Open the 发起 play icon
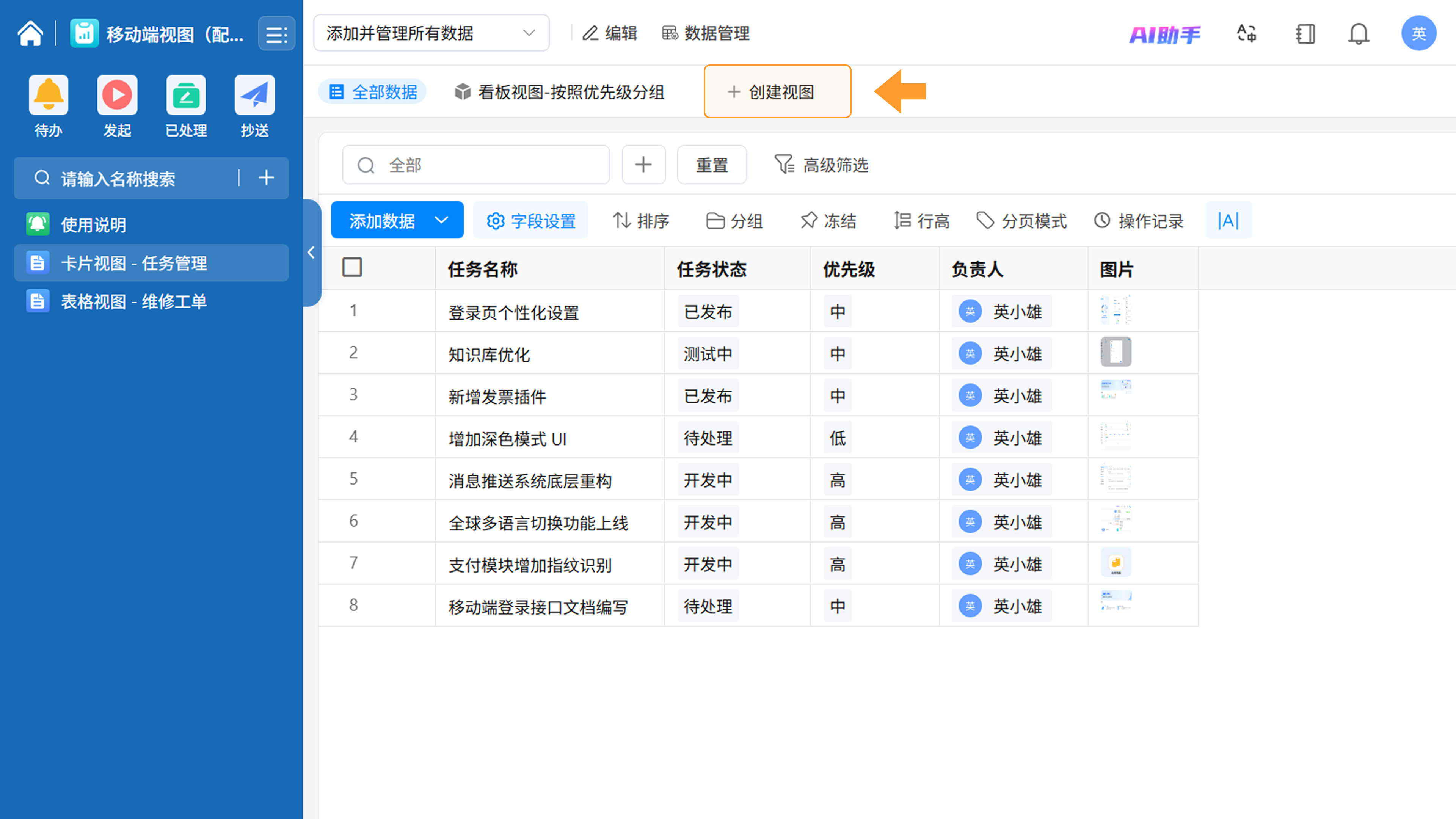The height and width of the screenshot is (819, 1456). click(117, 95)
